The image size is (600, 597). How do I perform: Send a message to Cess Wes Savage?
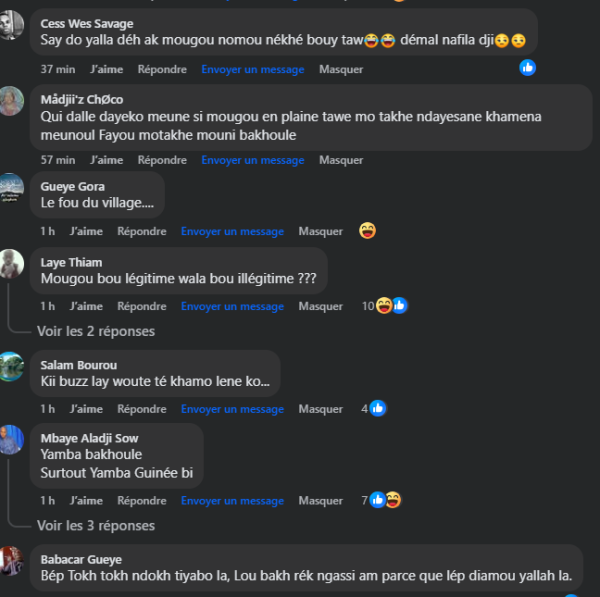(253, 69)
